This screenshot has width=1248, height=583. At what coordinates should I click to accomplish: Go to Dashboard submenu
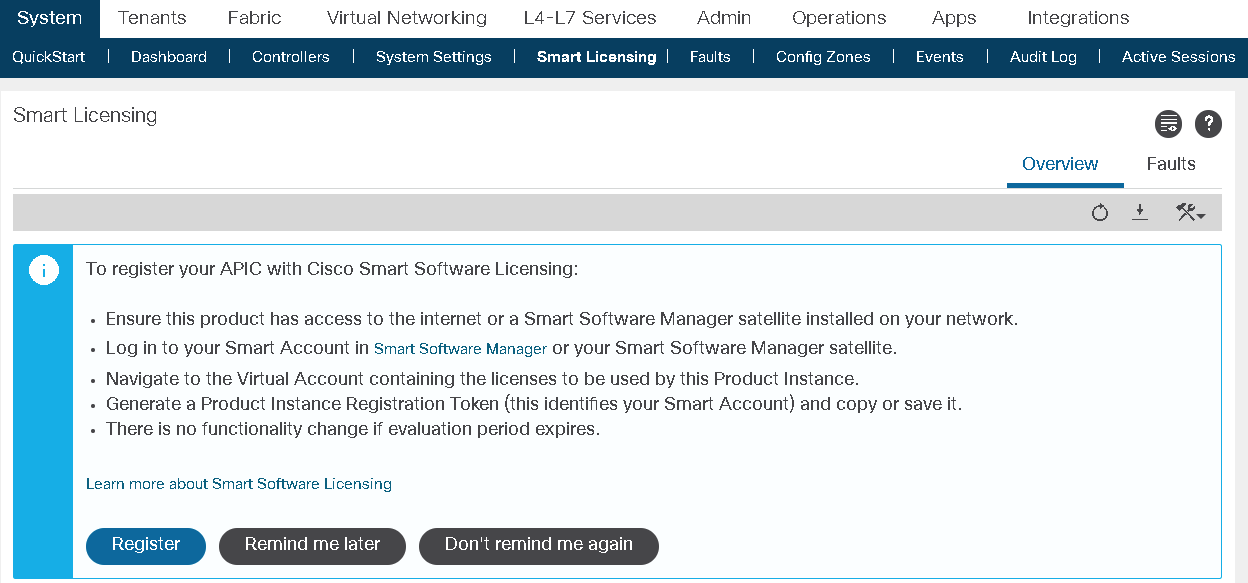tap(169, 57)
